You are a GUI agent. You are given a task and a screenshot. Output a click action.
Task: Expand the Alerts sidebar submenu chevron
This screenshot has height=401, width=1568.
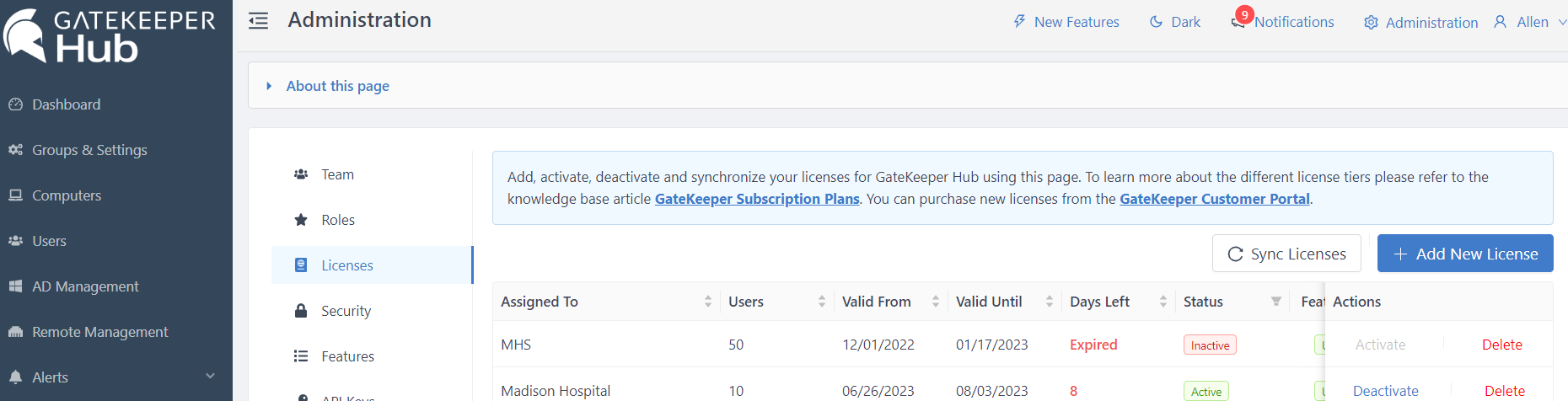[x=210, y=377]
